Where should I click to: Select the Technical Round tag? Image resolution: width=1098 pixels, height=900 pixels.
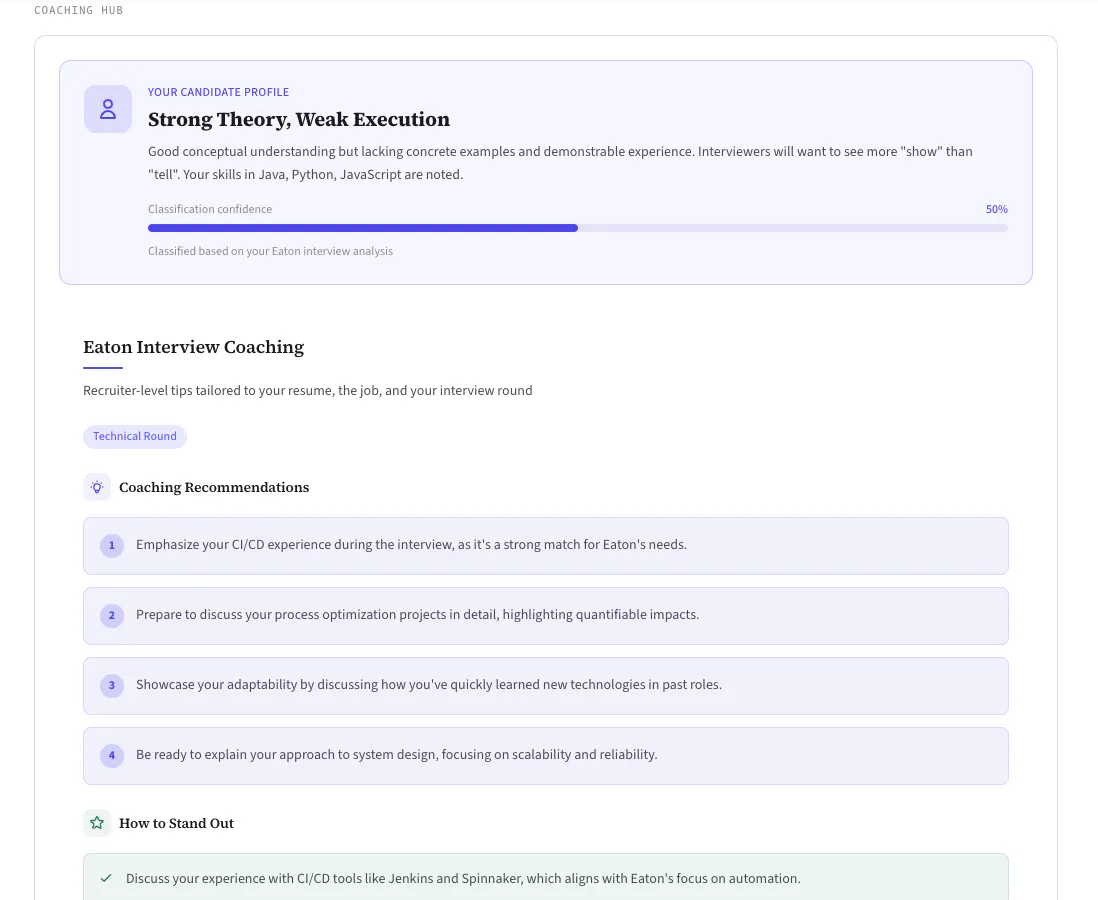coord(134,436)
